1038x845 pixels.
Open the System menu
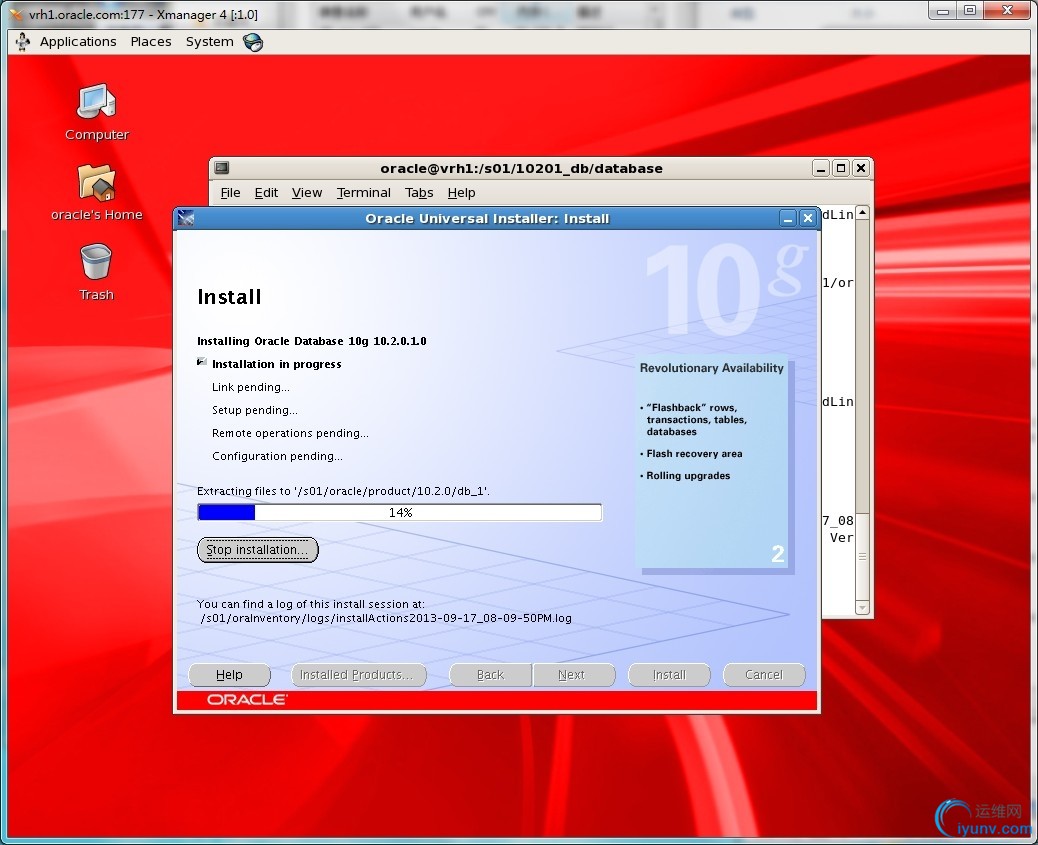pyautogui.click(x=209, y=42)
